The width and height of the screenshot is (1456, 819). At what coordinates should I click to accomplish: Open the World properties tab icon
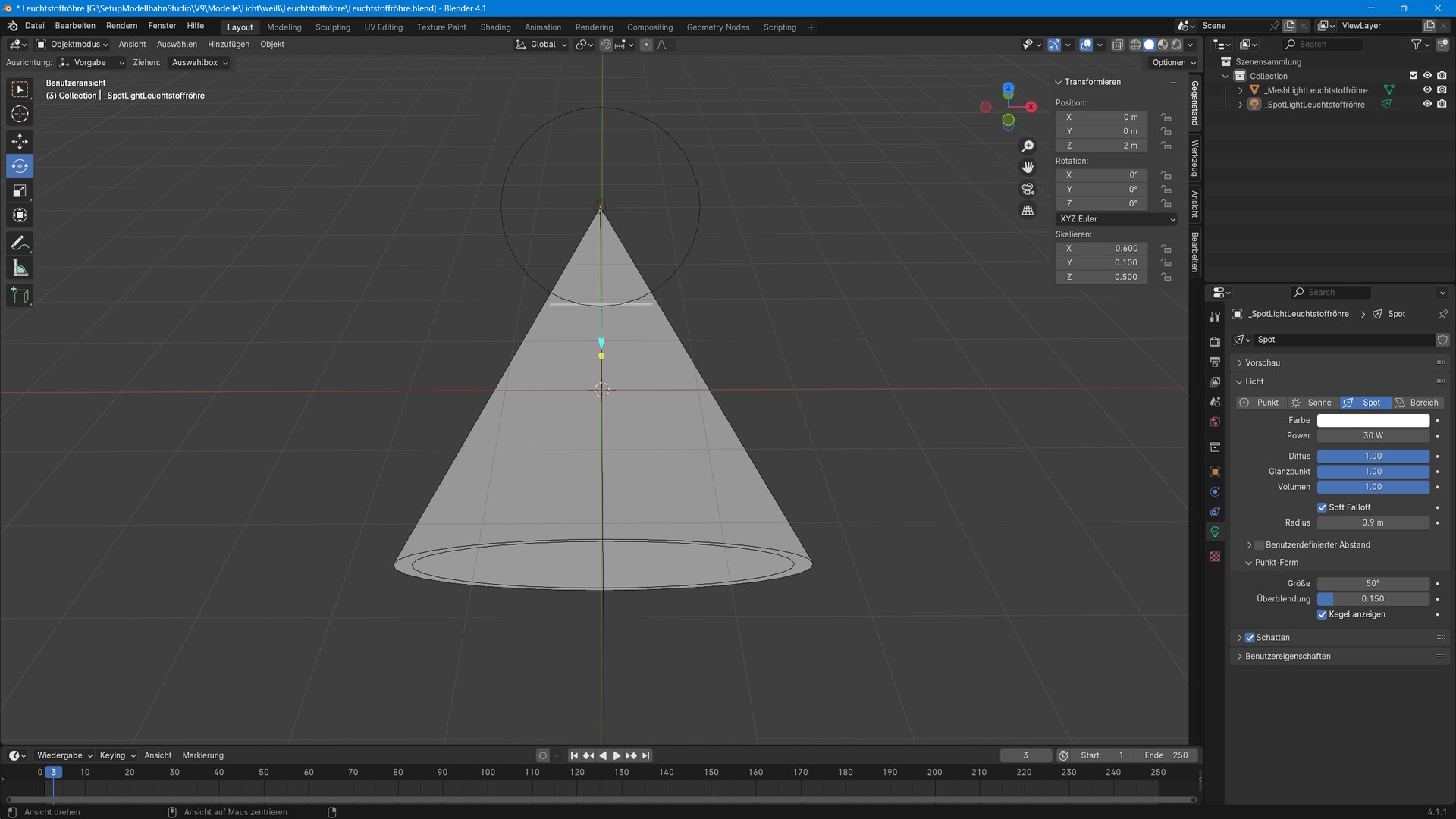coord(1215,422)
